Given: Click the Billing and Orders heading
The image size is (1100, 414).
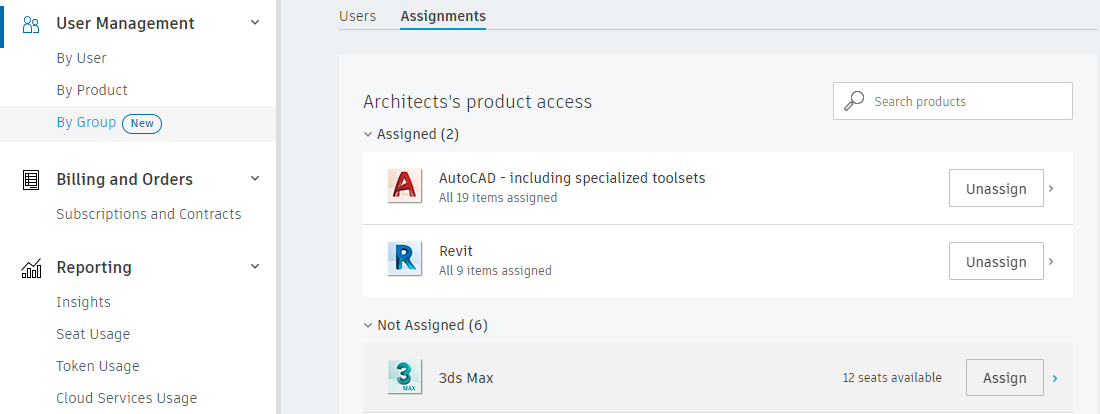Looking at the screenshot, I should pyautogui.click(x=124, y=180).
